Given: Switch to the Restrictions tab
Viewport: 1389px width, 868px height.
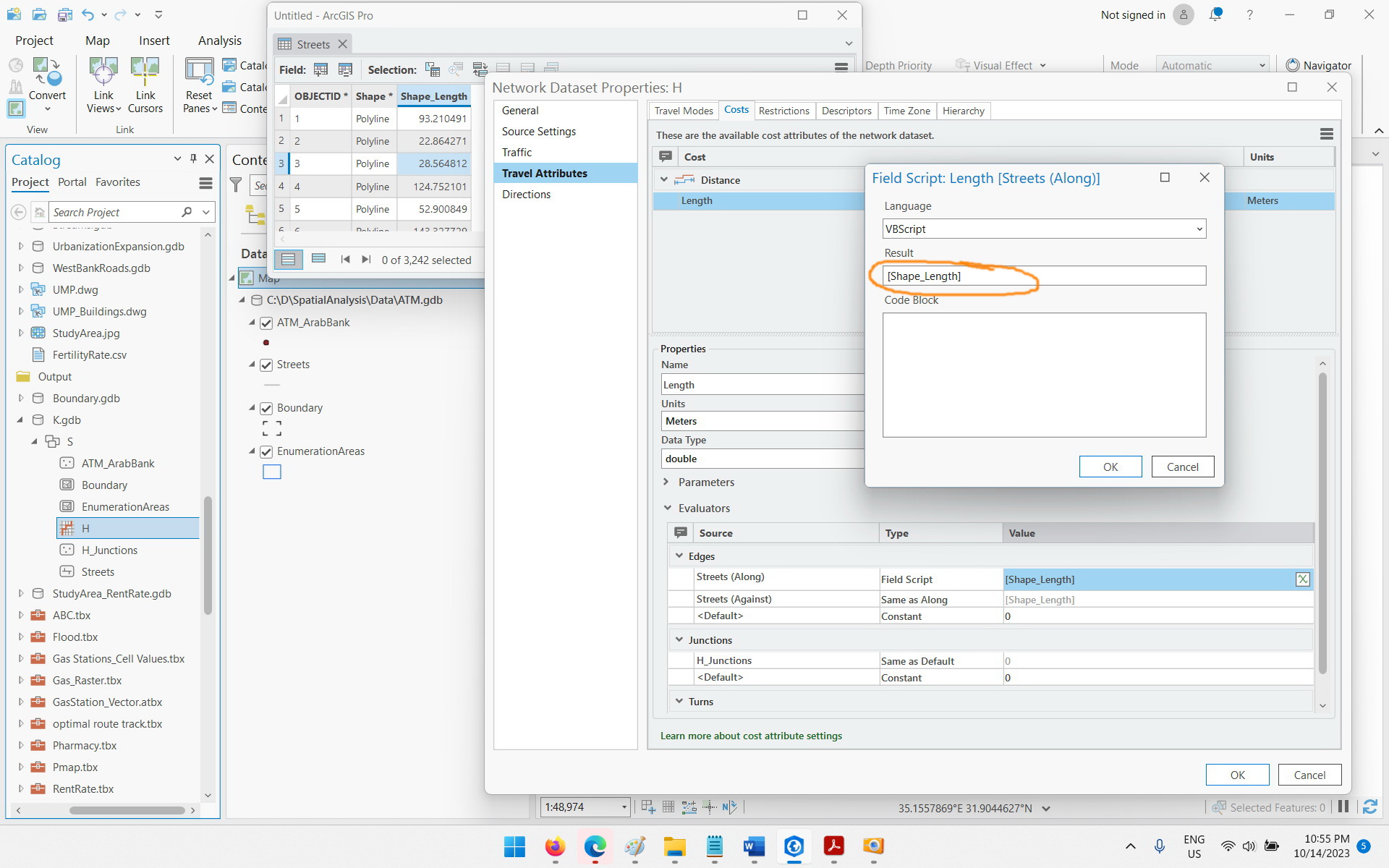Looking at the screenshot, I should pyautogui.click(x=783, y=111).
